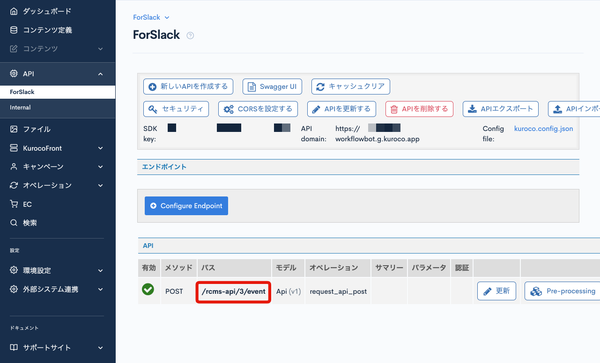Open Content Definition (コンテンツ定義) in sidebar
The height and width of the screenshot is (363, 600).
47,30
